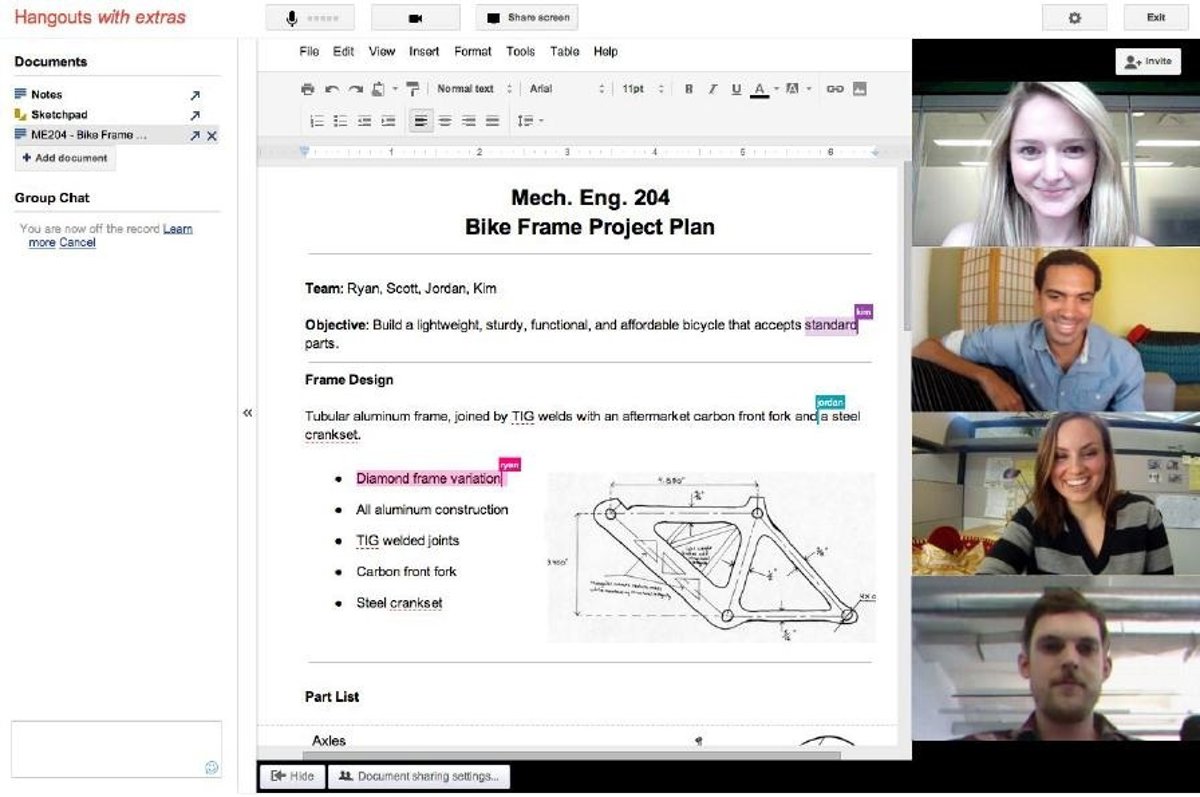This screenshot has width=1200, height=797.
Task: Click the Invite button
Action: (x=1147, y=61)
